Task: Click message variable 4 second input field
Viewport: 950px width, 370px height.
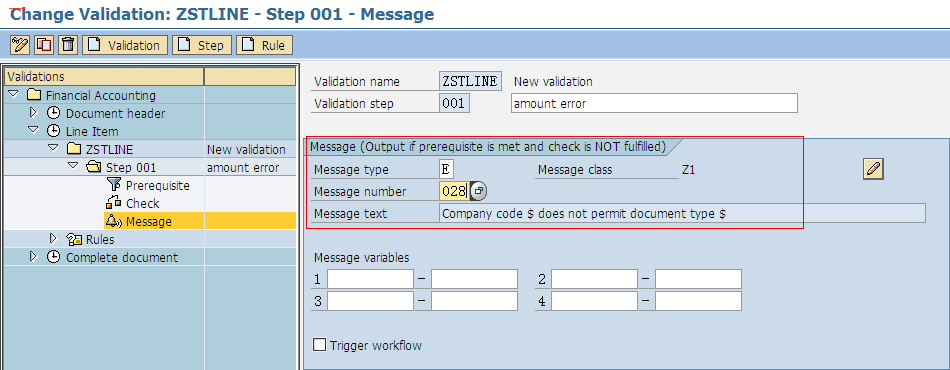Action: 699,301
